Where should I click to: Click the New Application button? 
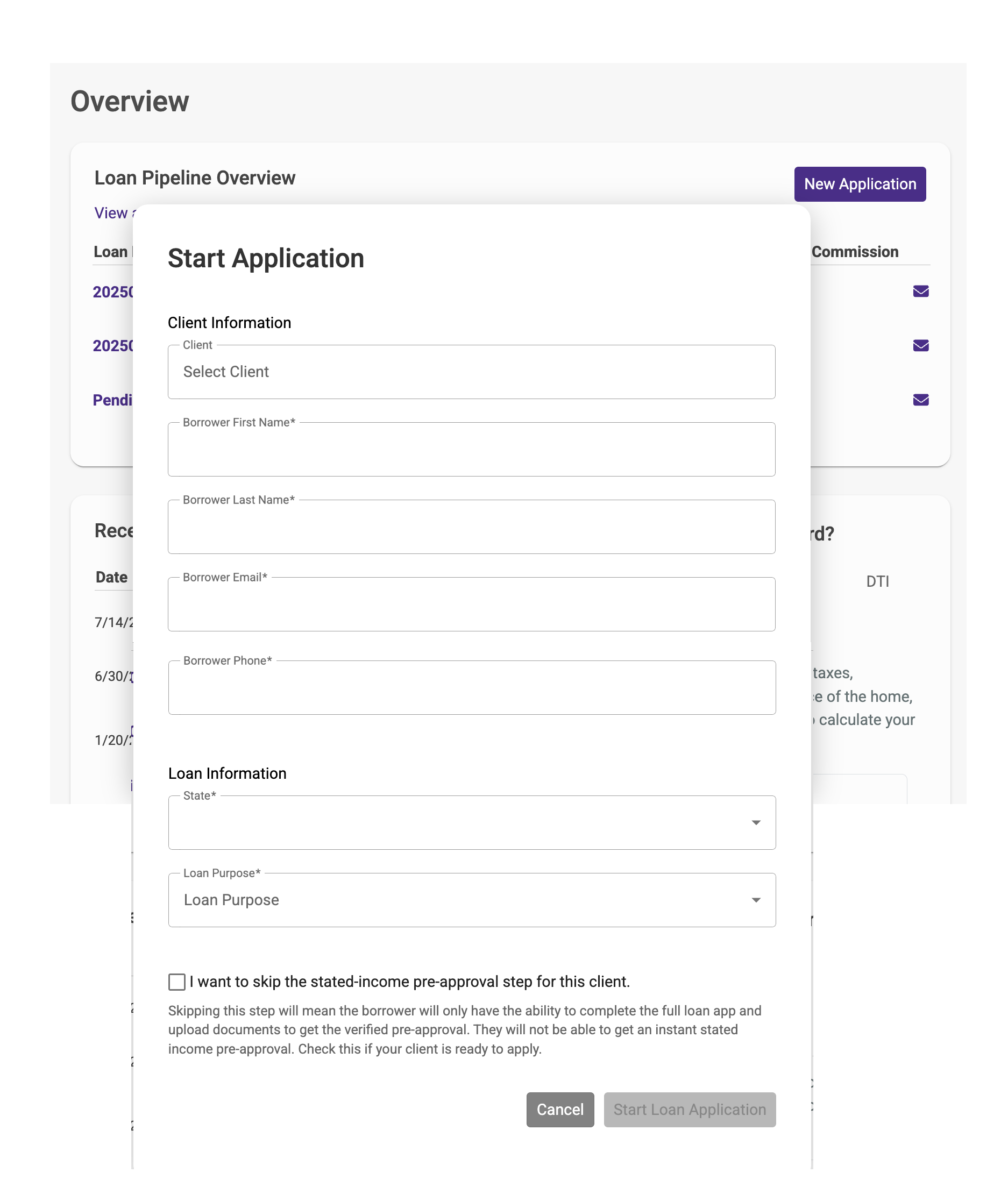(x=860, y=184)
